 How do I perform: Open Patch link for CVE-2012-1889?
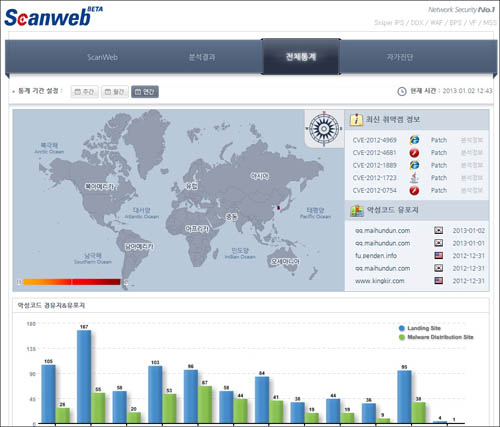coord(439,165)
